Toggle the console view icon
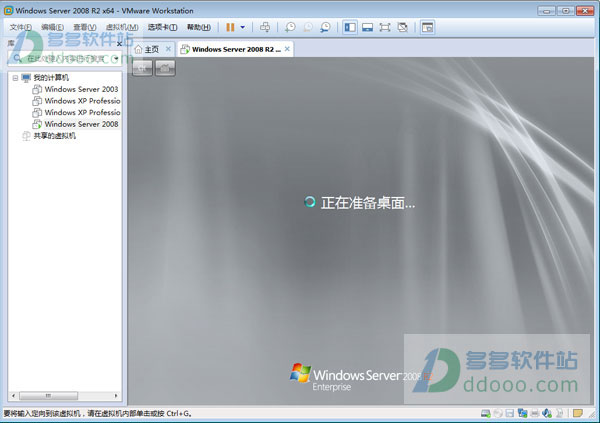This screenshot has width=600, height=423. pos(427,27)
